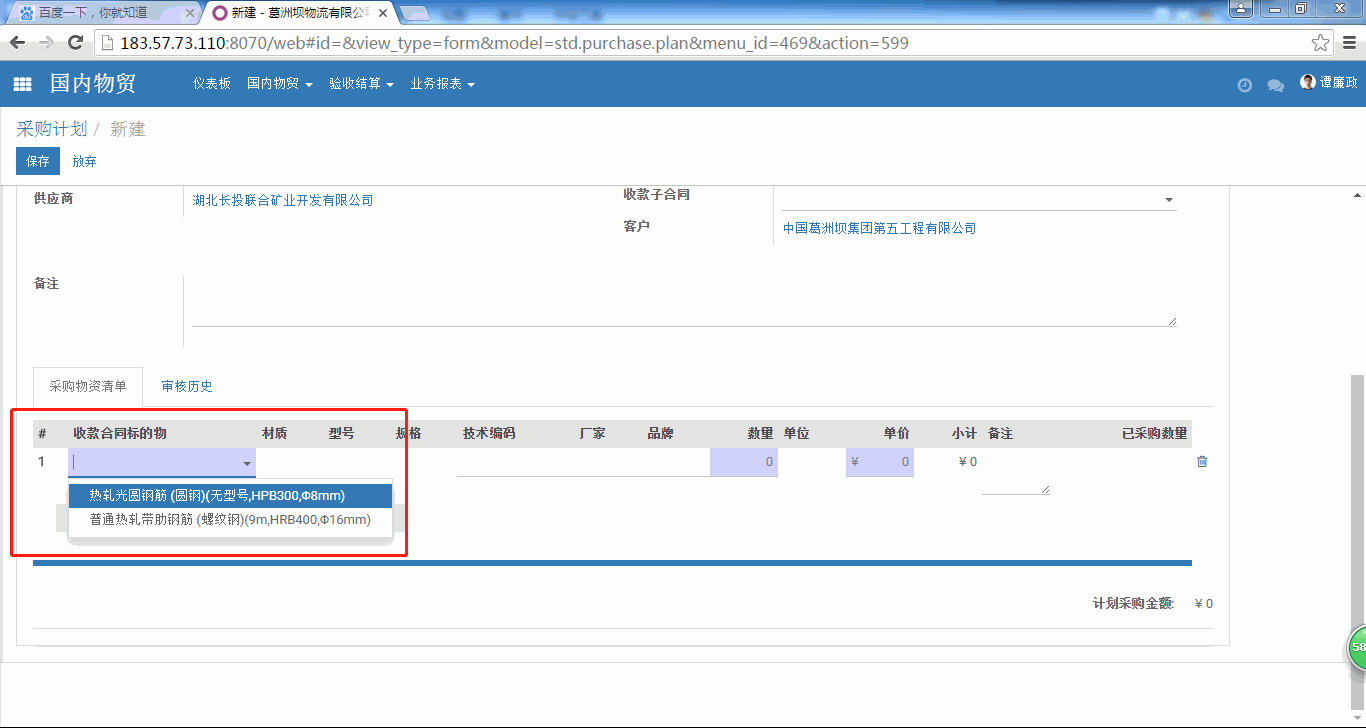Switch to the 审核历史 tab

pyautogui.click(x=187, y=386)
